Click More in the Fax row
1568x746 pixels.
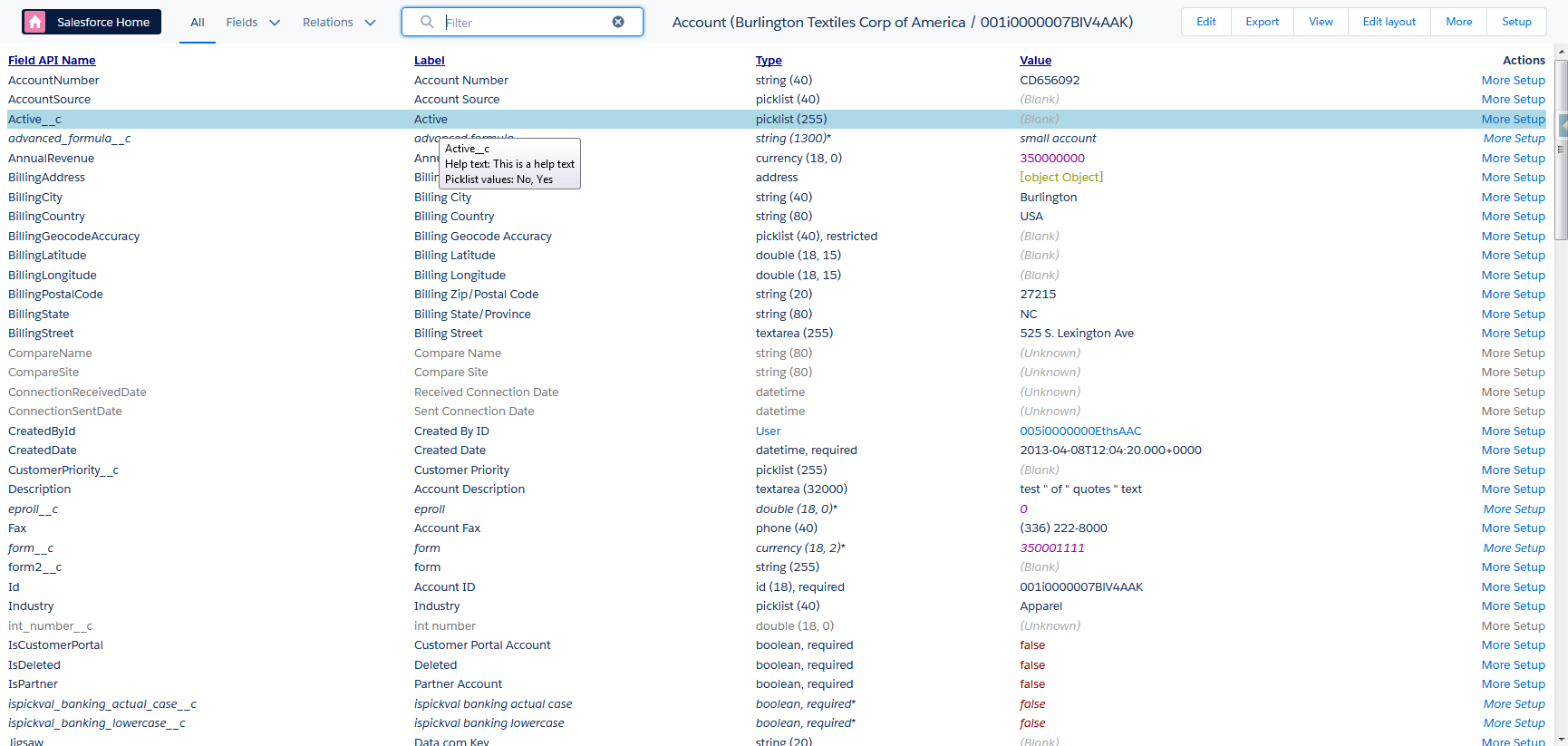1495,528
